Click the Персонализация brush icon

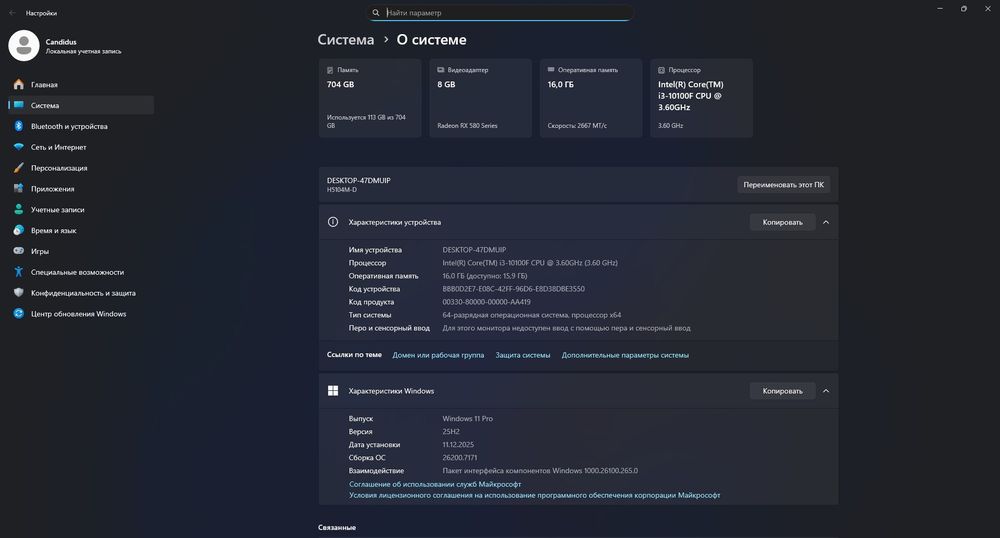(18, 168)
